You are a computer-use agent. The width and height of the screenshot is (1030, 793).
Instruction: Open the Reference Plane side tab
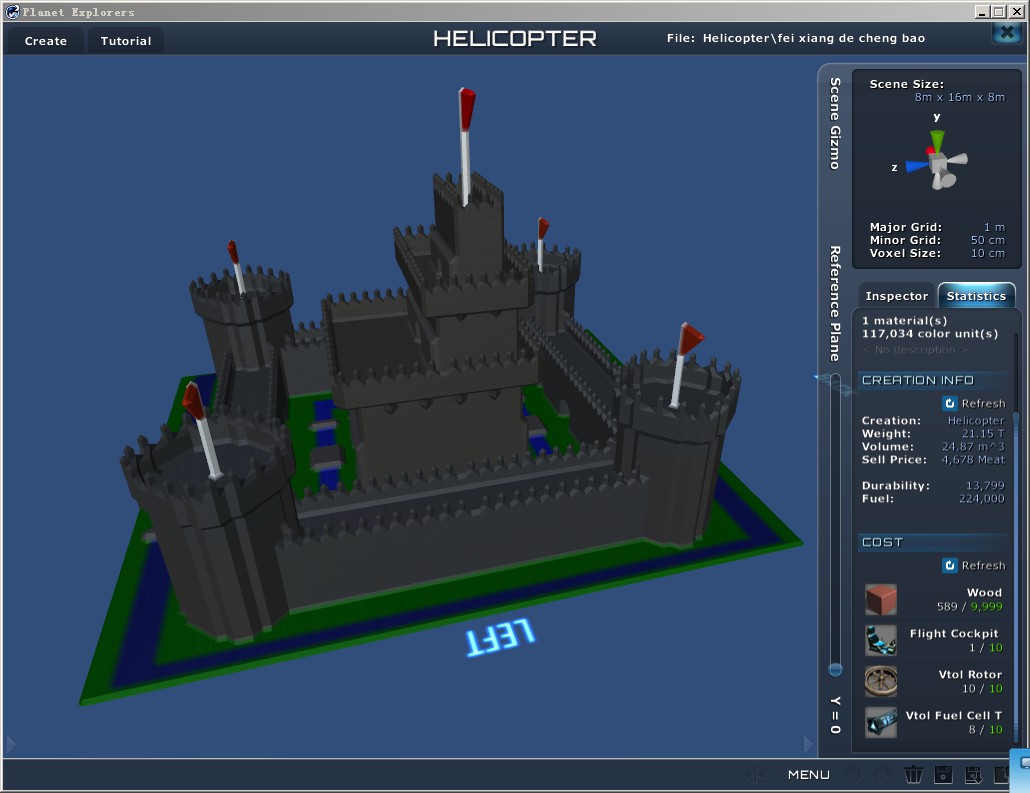pos(835,304)
